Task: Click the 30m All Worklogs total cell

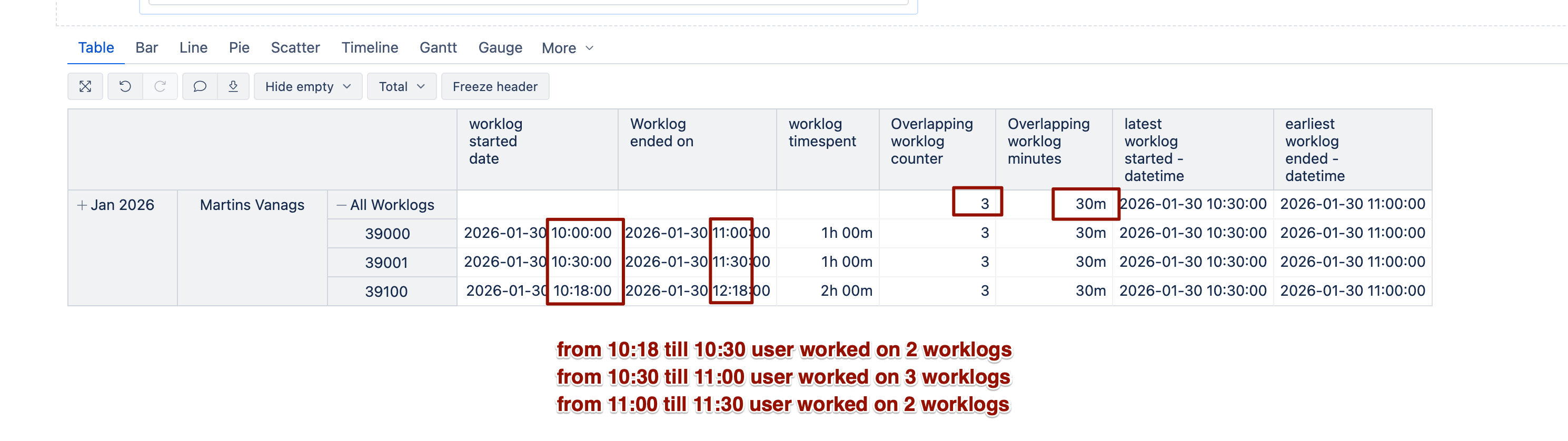Action: coord(1089,204)
